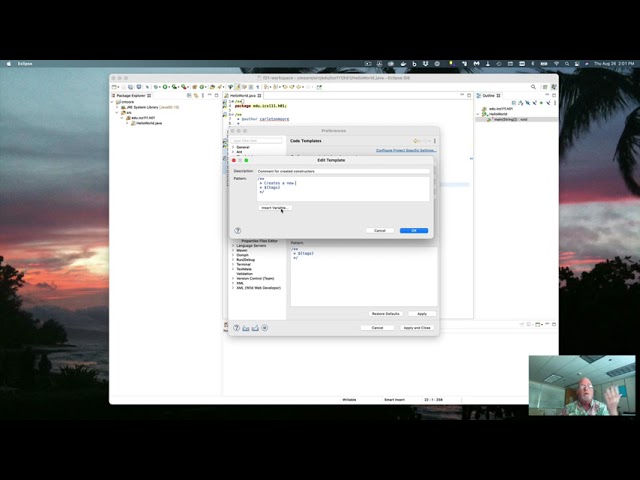
Task: Select Properties Files Editor in preferences
Action: click(259, 241)
